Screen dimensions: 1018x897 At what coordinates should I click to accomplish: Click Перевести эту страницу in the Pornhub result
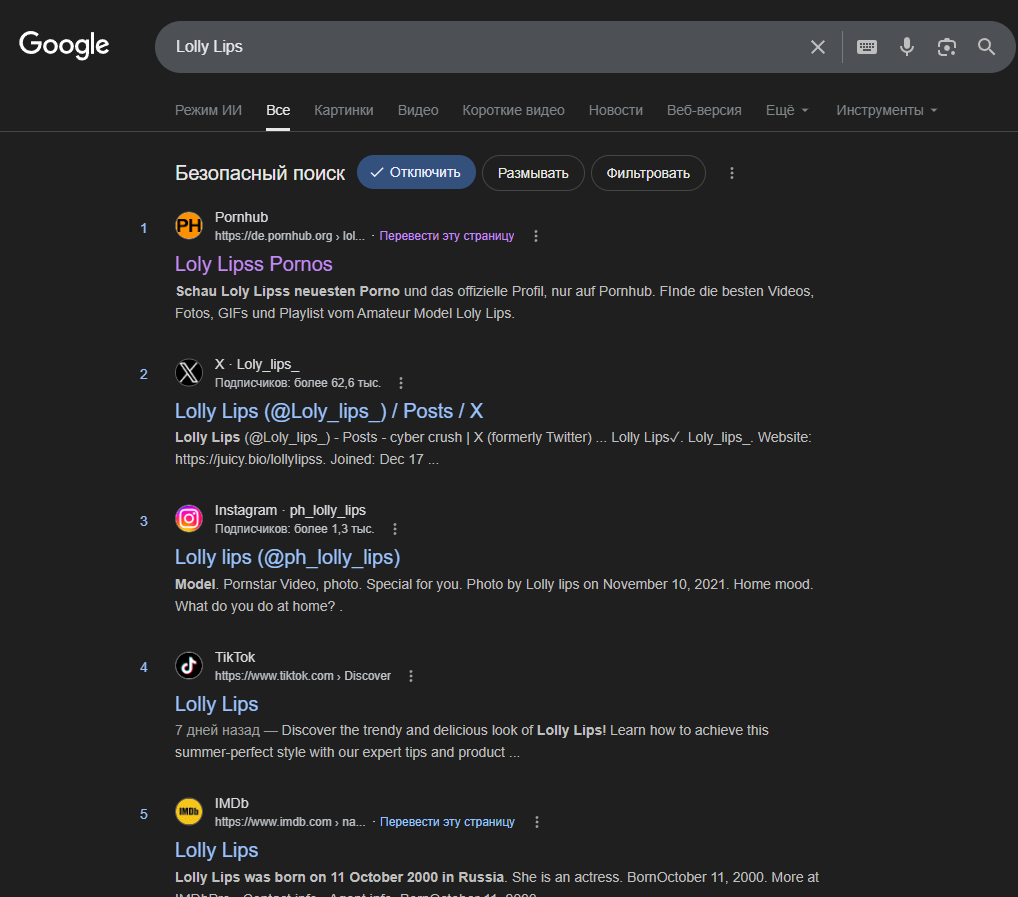(447, 236)
